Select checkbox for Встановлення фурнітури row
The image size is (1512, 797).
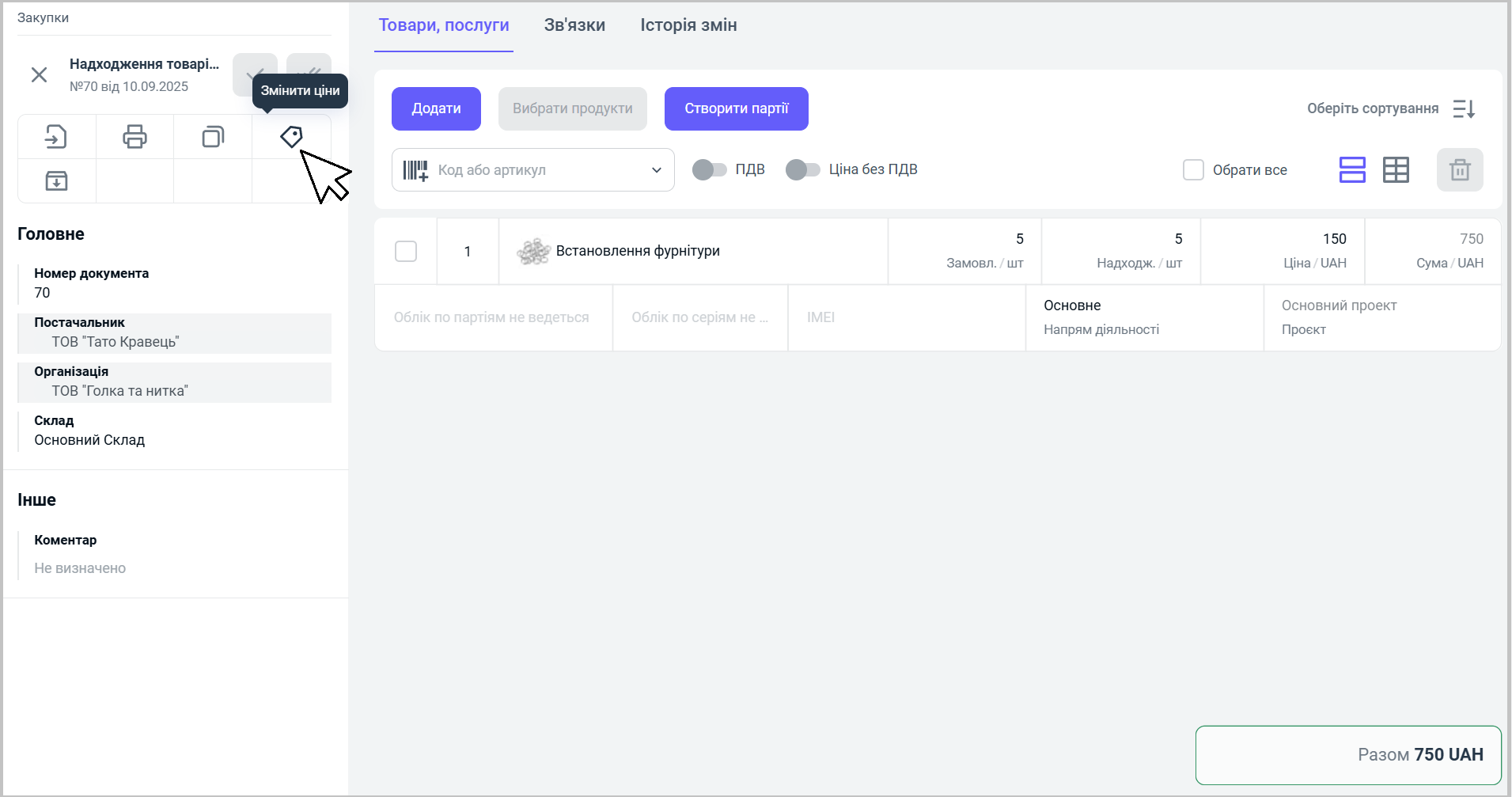tap(406, 252)
